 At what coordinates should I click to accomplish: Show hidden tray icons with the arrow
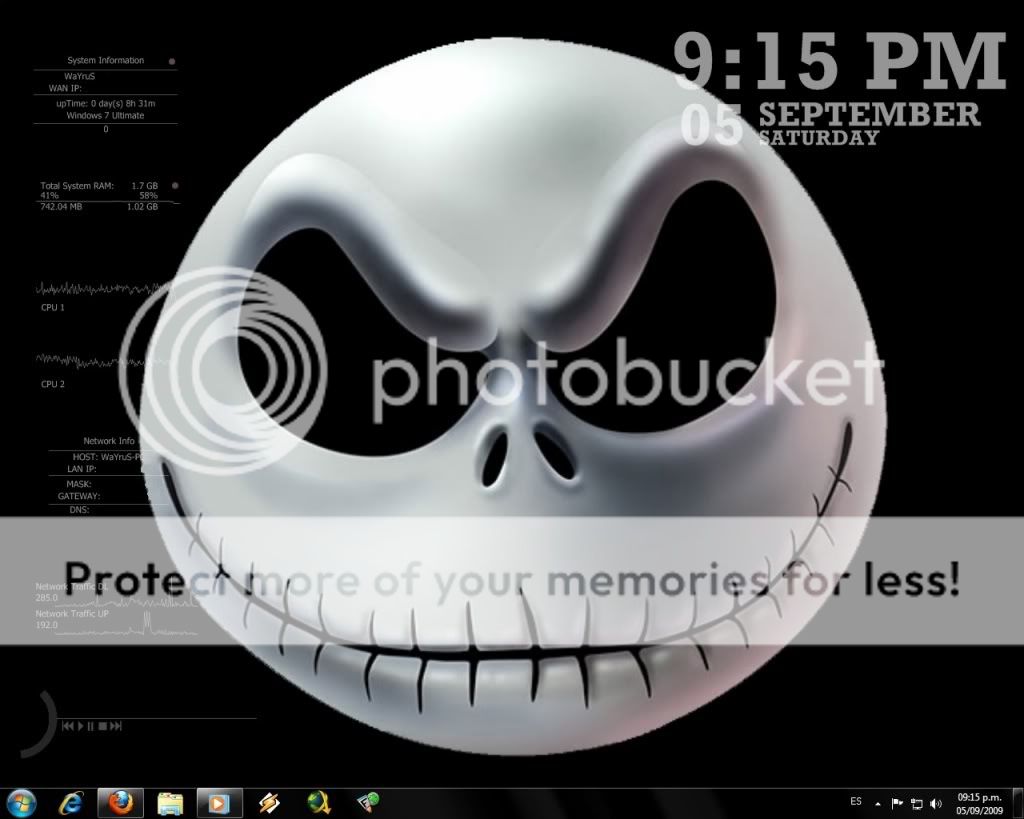(878, 803)
